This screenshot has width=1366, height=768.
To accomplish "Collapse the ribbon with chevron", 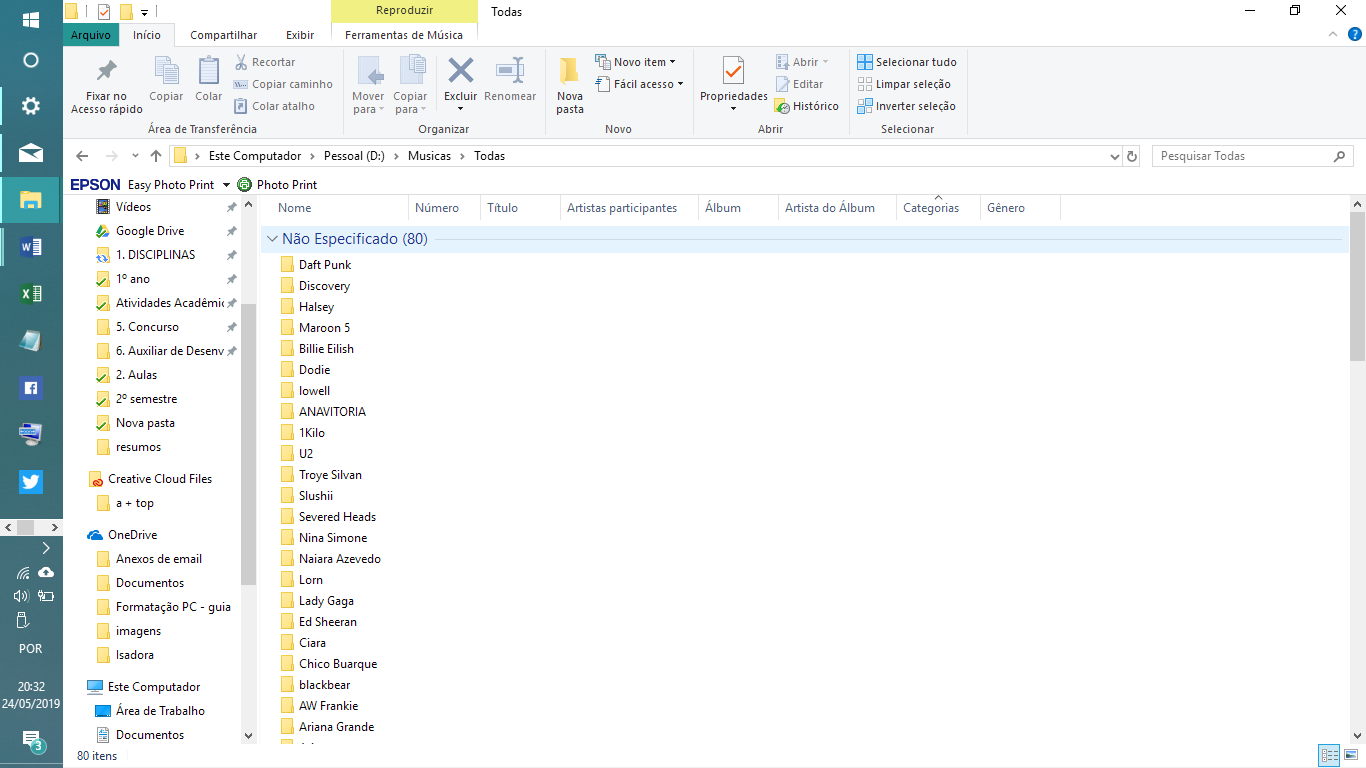I will [1333, 34].
